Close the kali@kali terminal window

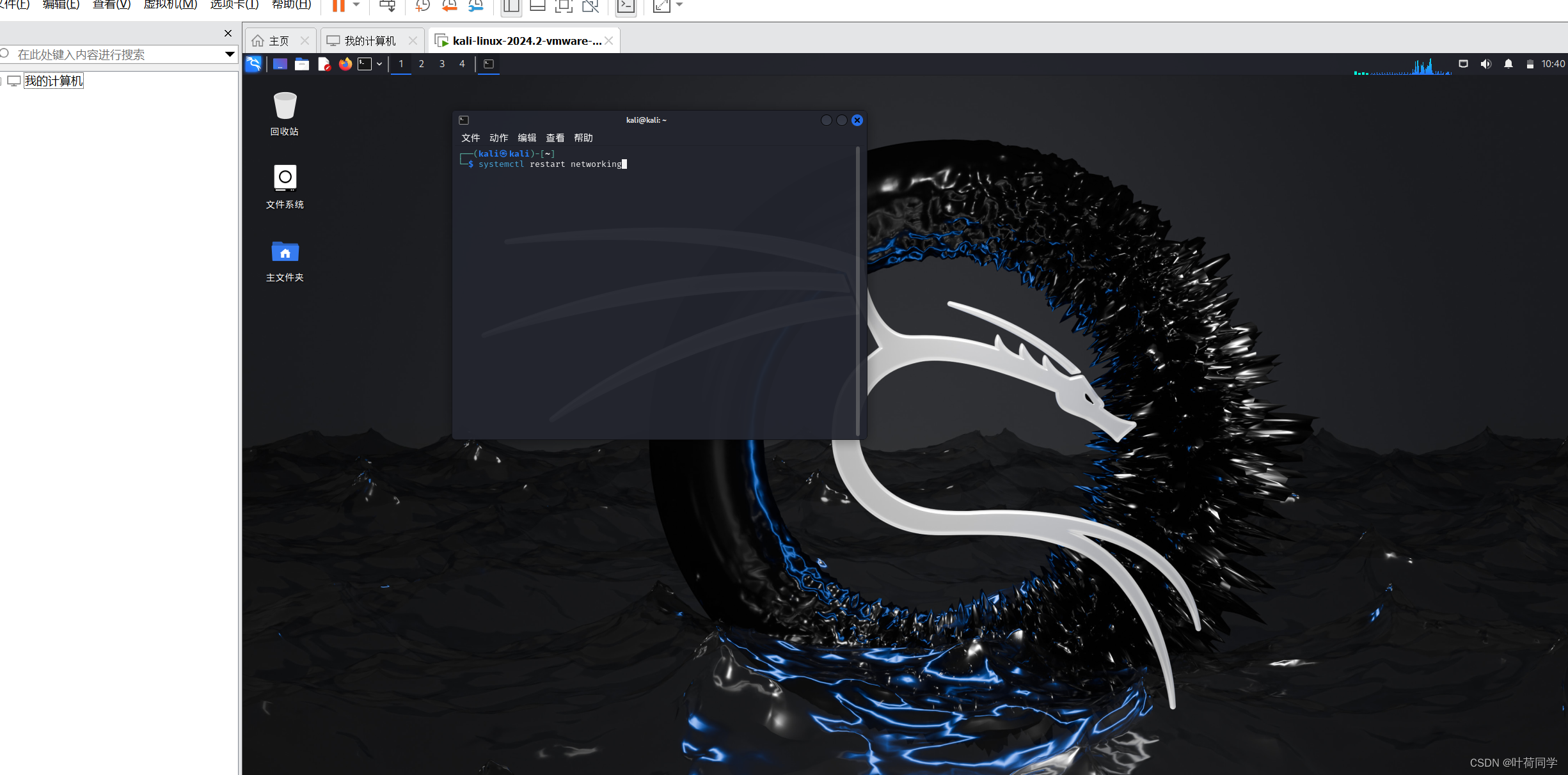pos(857,120)
